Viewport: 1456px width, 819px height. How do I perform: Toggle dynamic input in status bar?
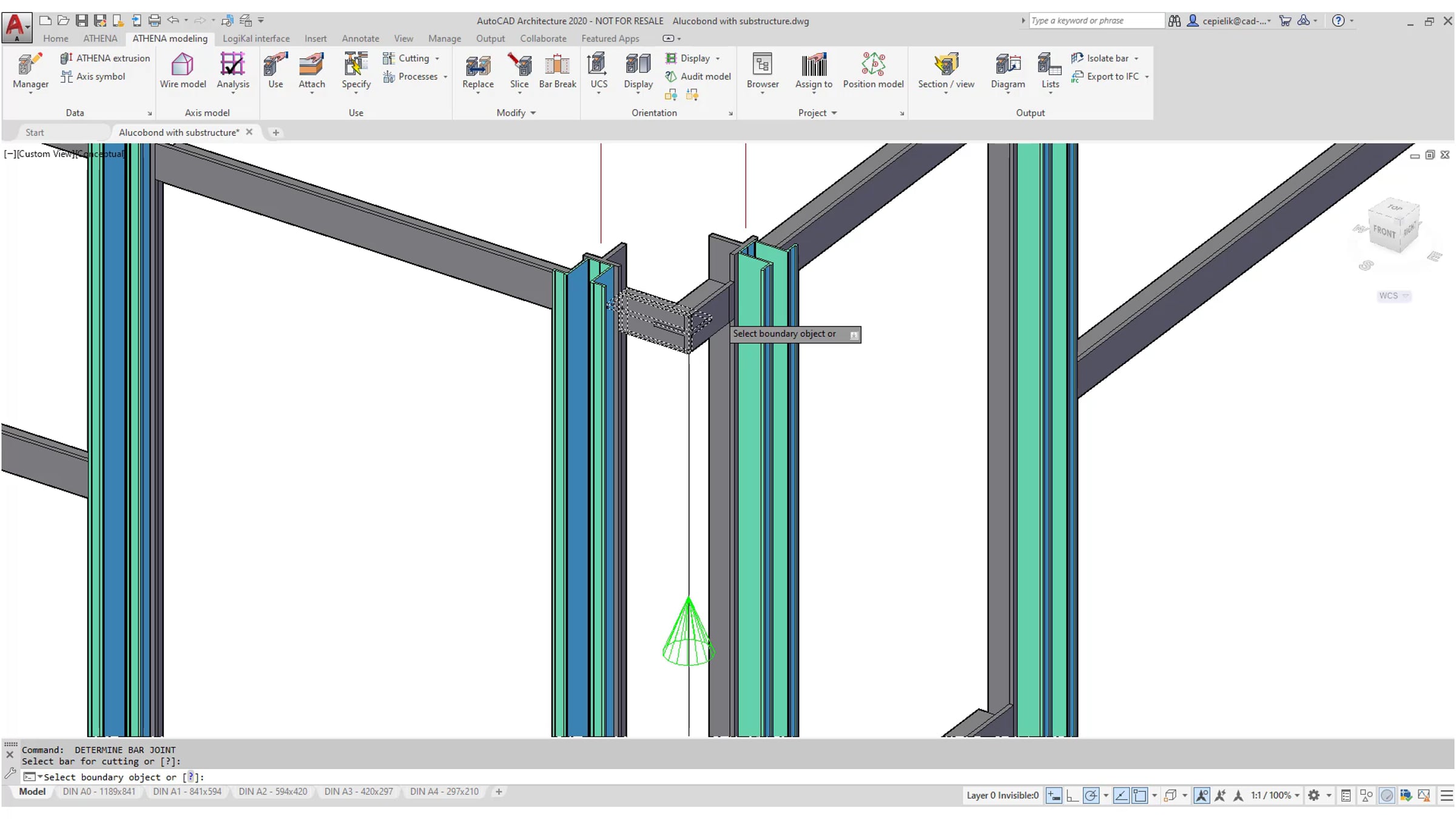click(x=1054, y=795)
